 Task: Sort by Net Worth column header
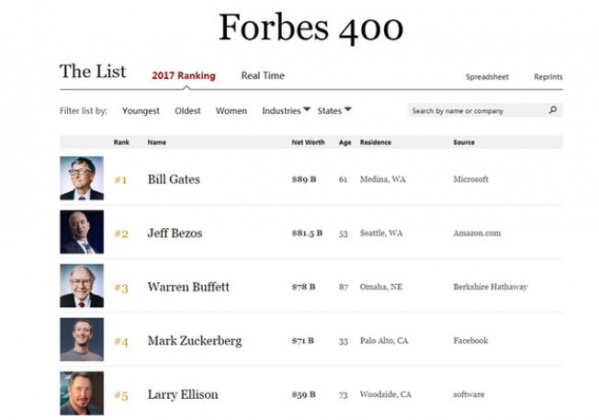point(308,142)
